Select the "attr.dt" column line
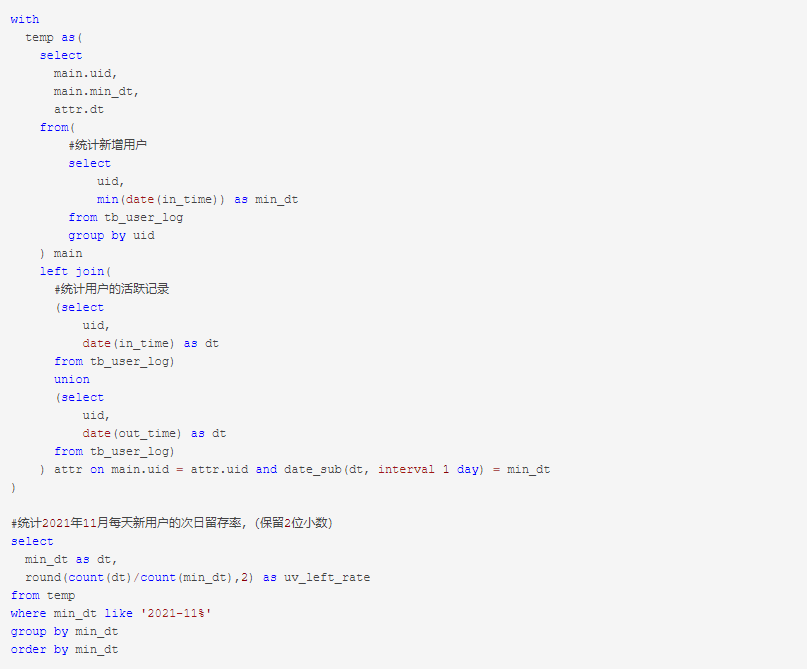The height and width of the screenshot is (669, 807). tap(78, 109)
